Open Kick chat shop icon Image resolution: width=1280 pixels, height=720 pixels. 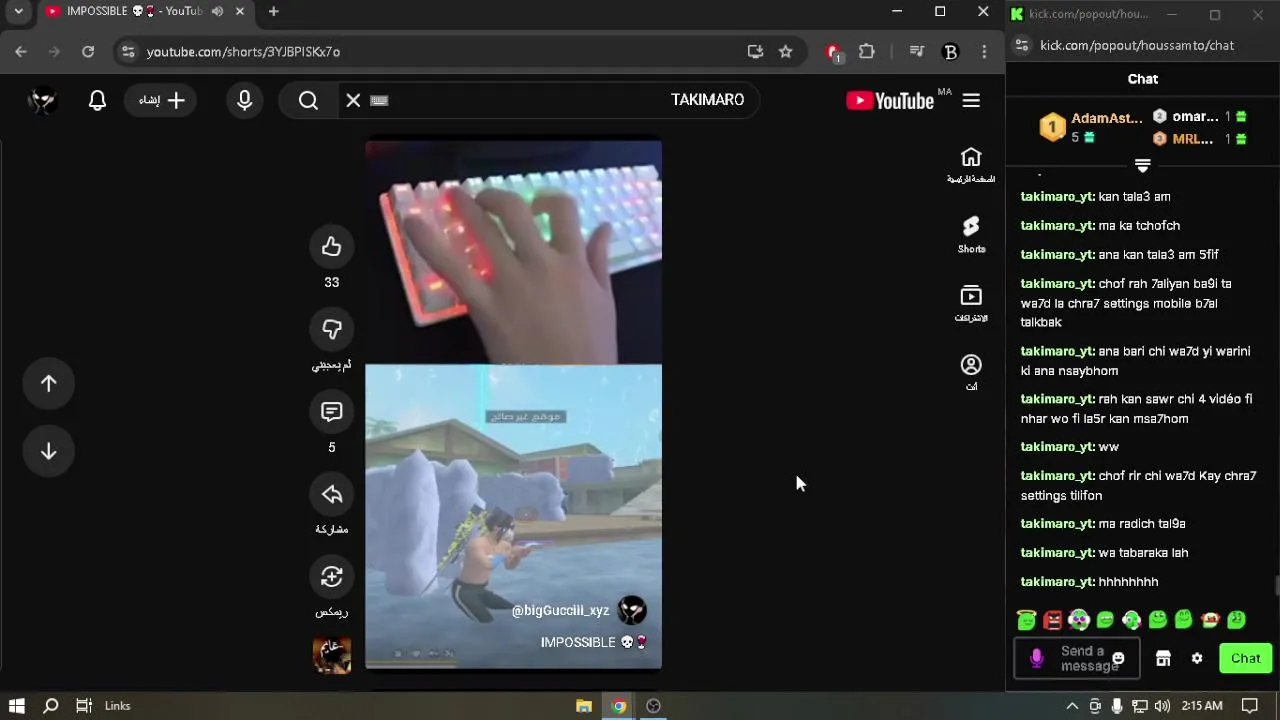tap(1163, 658)
